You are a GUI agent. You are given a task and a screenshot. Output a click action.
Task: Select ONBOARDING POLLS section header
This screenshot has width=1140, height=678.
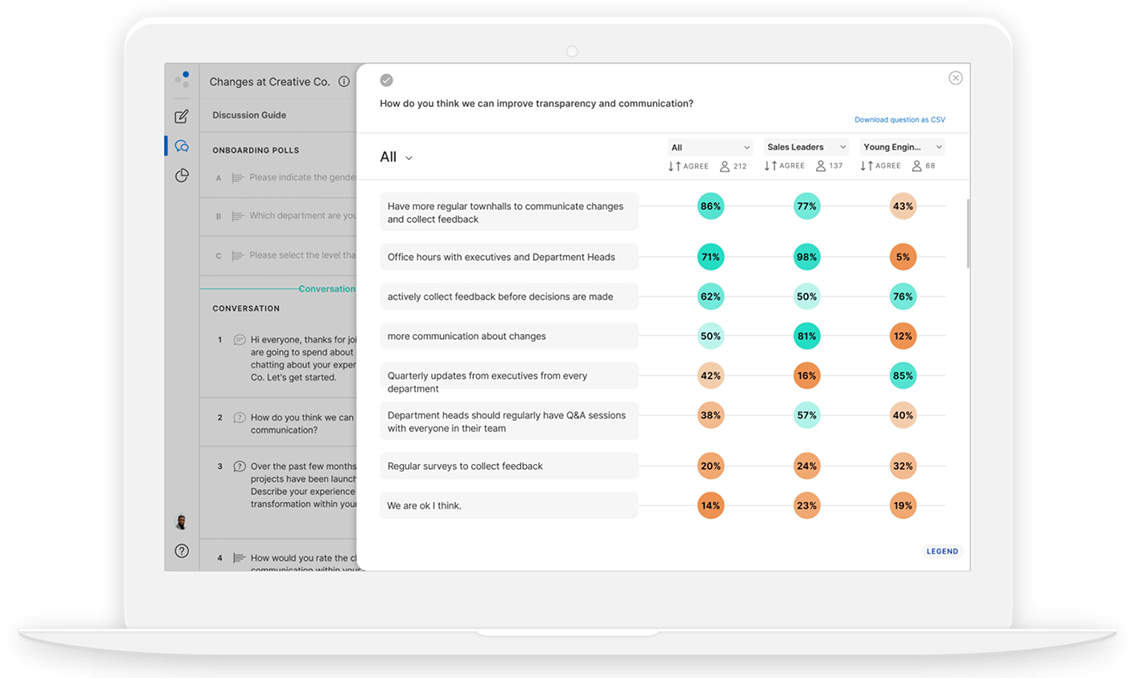(255, 150)
